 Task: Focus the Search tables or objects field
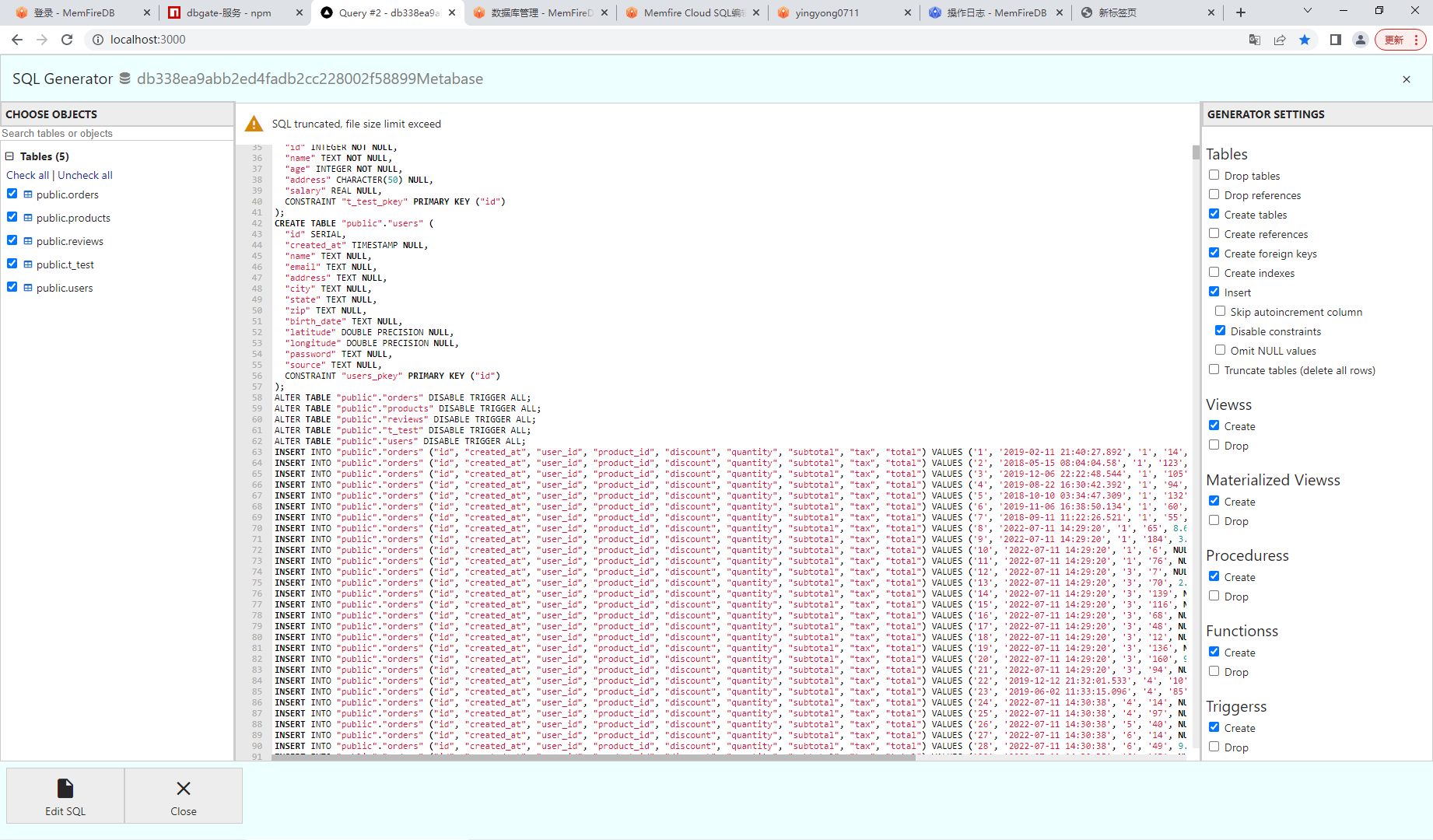pyautogui.click(x=117, y=134)
